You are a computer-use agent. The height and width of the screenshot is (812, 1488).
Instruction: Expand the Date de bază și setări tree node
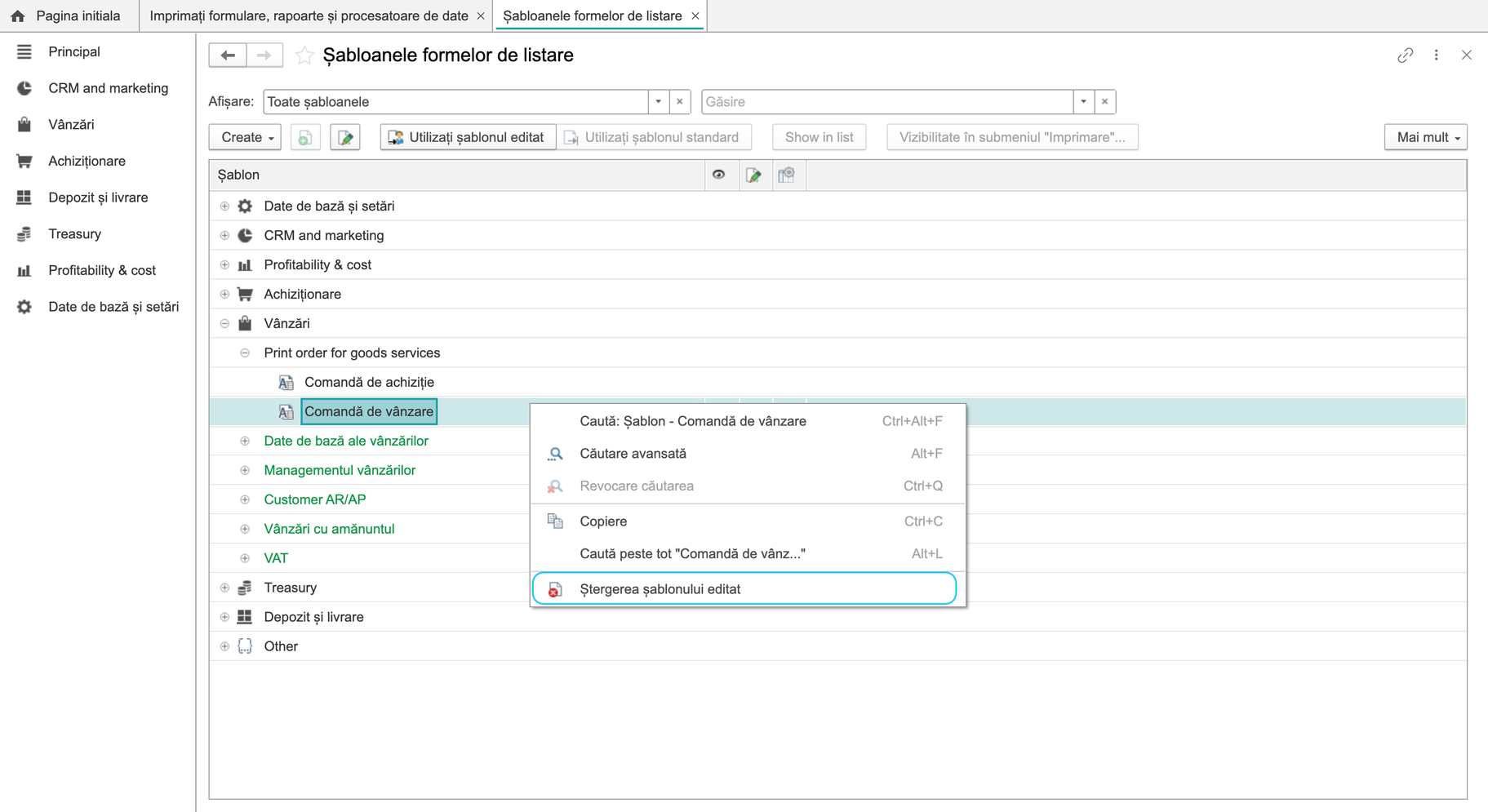coord(224,206)
